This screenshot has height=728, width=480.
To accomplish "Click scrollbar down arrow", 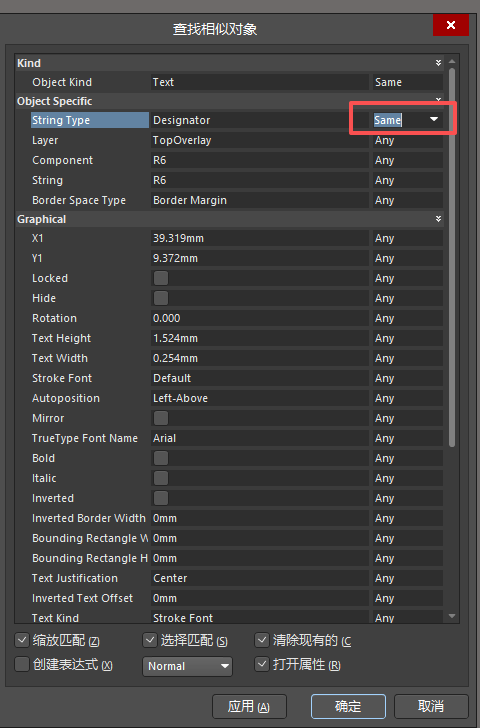I will tap(452, 616).
